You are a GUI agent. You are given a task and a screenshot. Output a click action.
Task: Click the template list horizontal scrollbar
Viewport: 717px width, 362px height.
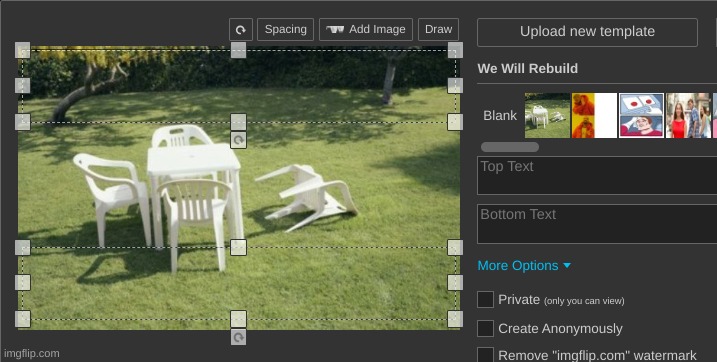coord(510,147)
